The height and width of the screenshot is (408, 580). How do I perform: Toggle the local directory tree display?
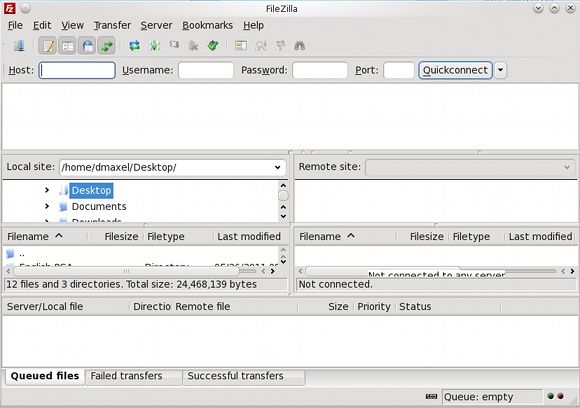(67, 46)
